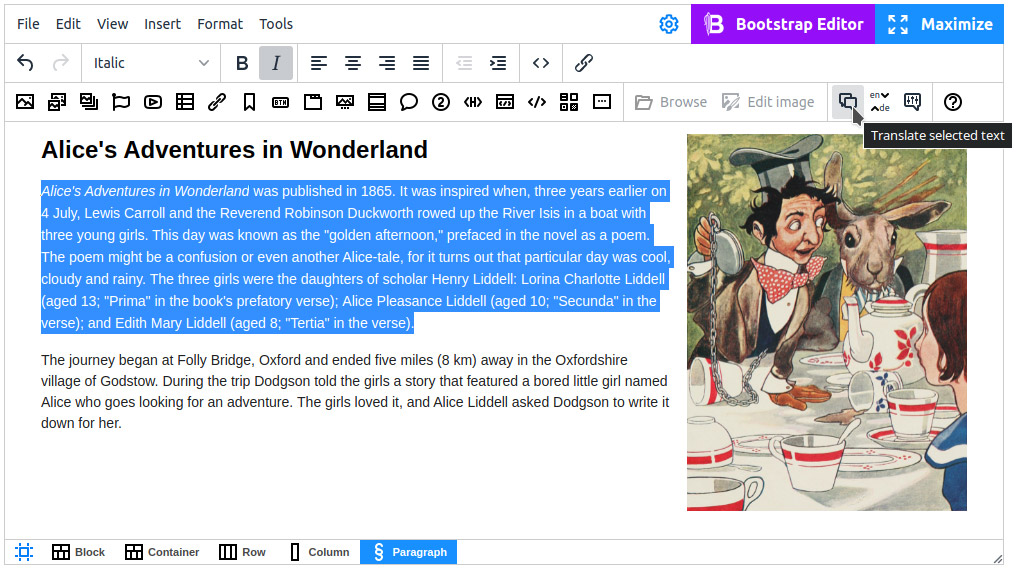Click the boxed three-dots icon
The image size is (1018, 570).
pos(602,102)
